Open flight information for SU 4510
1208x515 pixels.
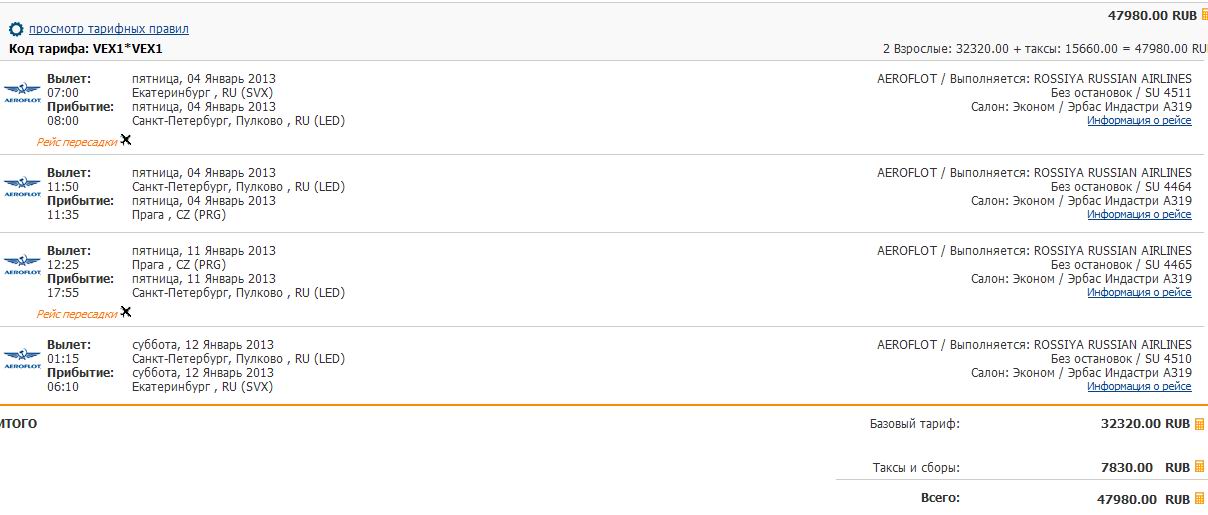(1139, 386)
